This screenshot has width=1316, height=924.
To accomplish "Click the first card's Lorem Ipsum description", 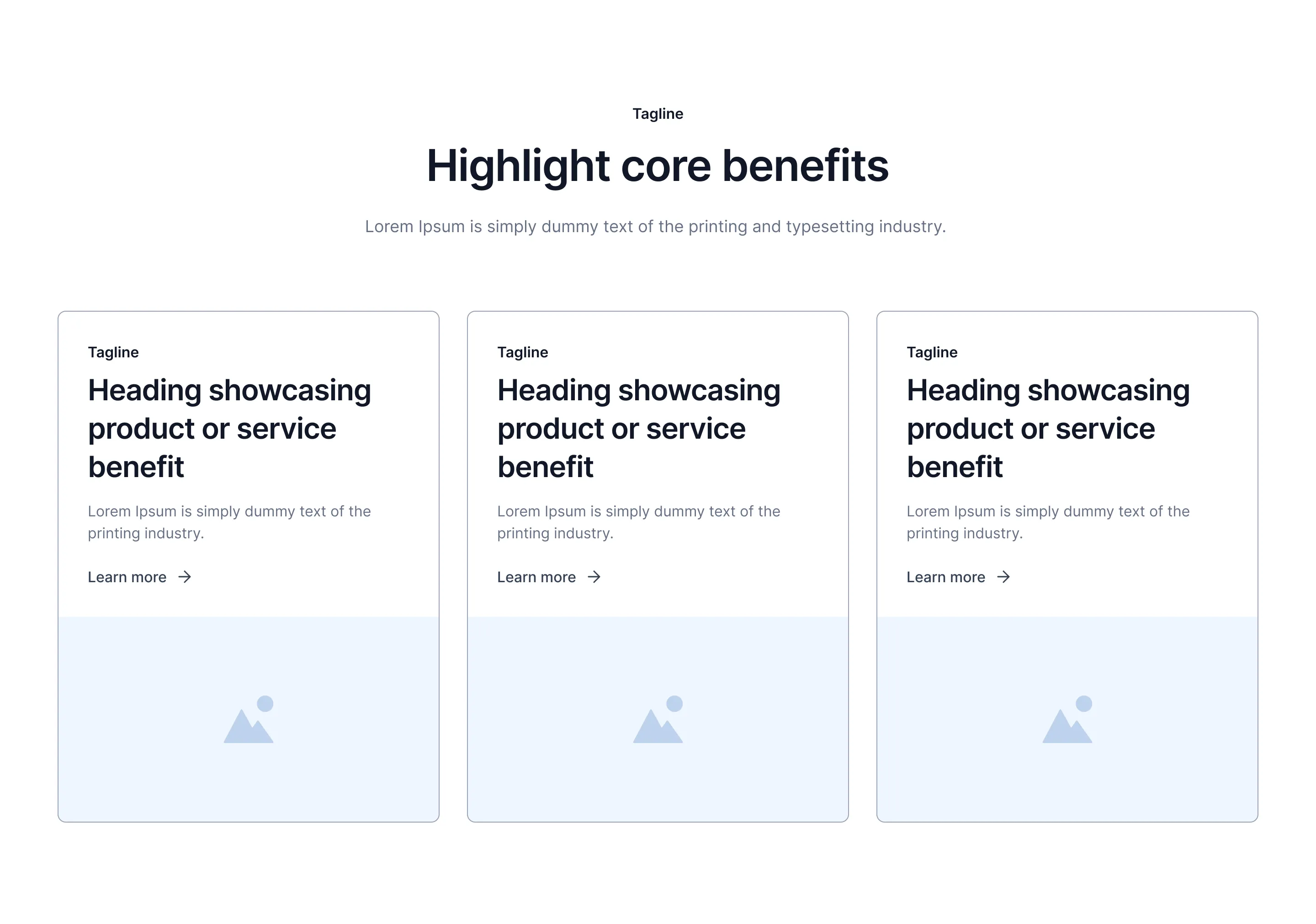I will pyautogui.click(x=229, y=522).
